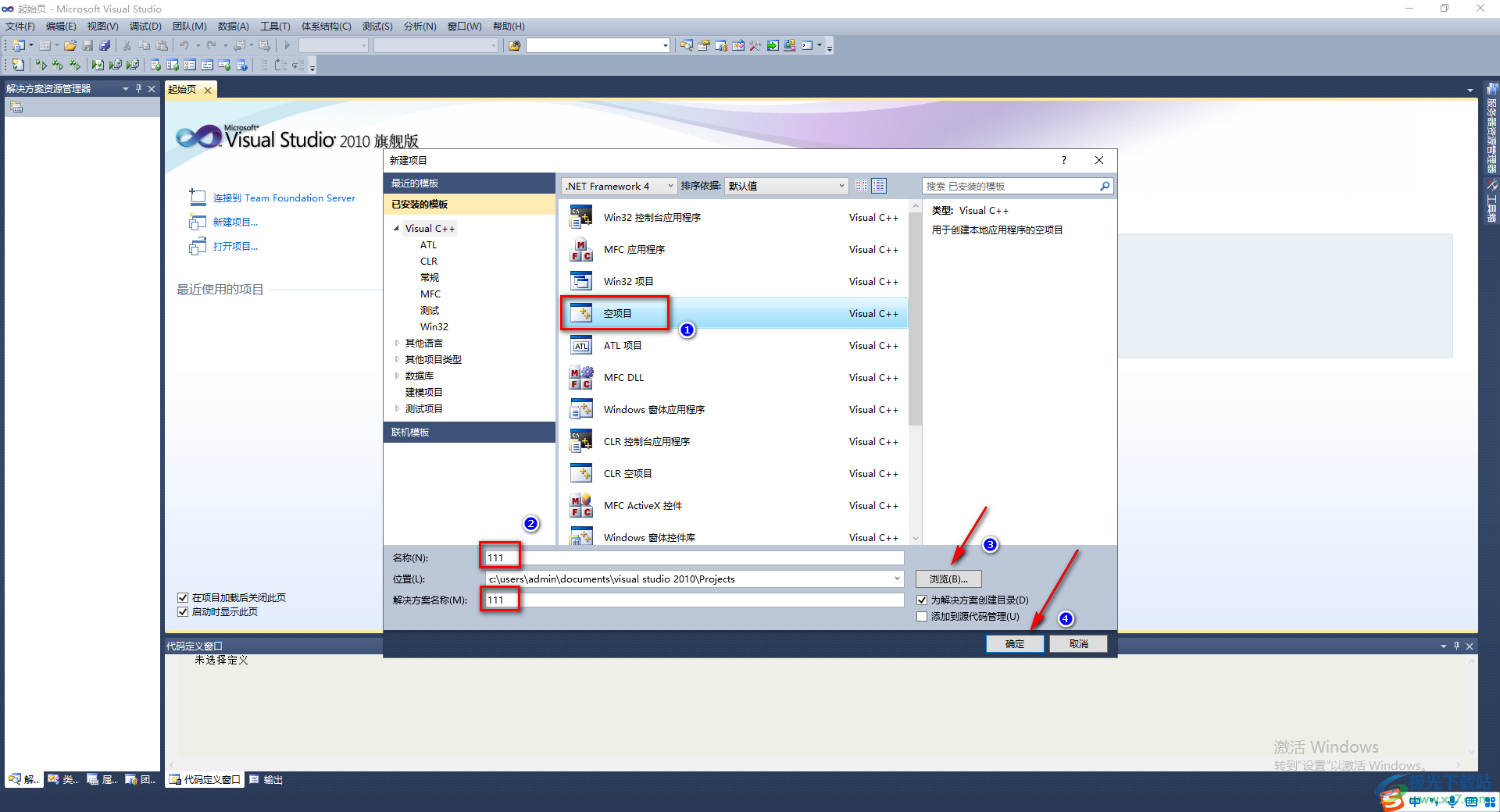Click the ATL project template icon
This screenshot has height=812, width=1500.
(x=581, y=345)
